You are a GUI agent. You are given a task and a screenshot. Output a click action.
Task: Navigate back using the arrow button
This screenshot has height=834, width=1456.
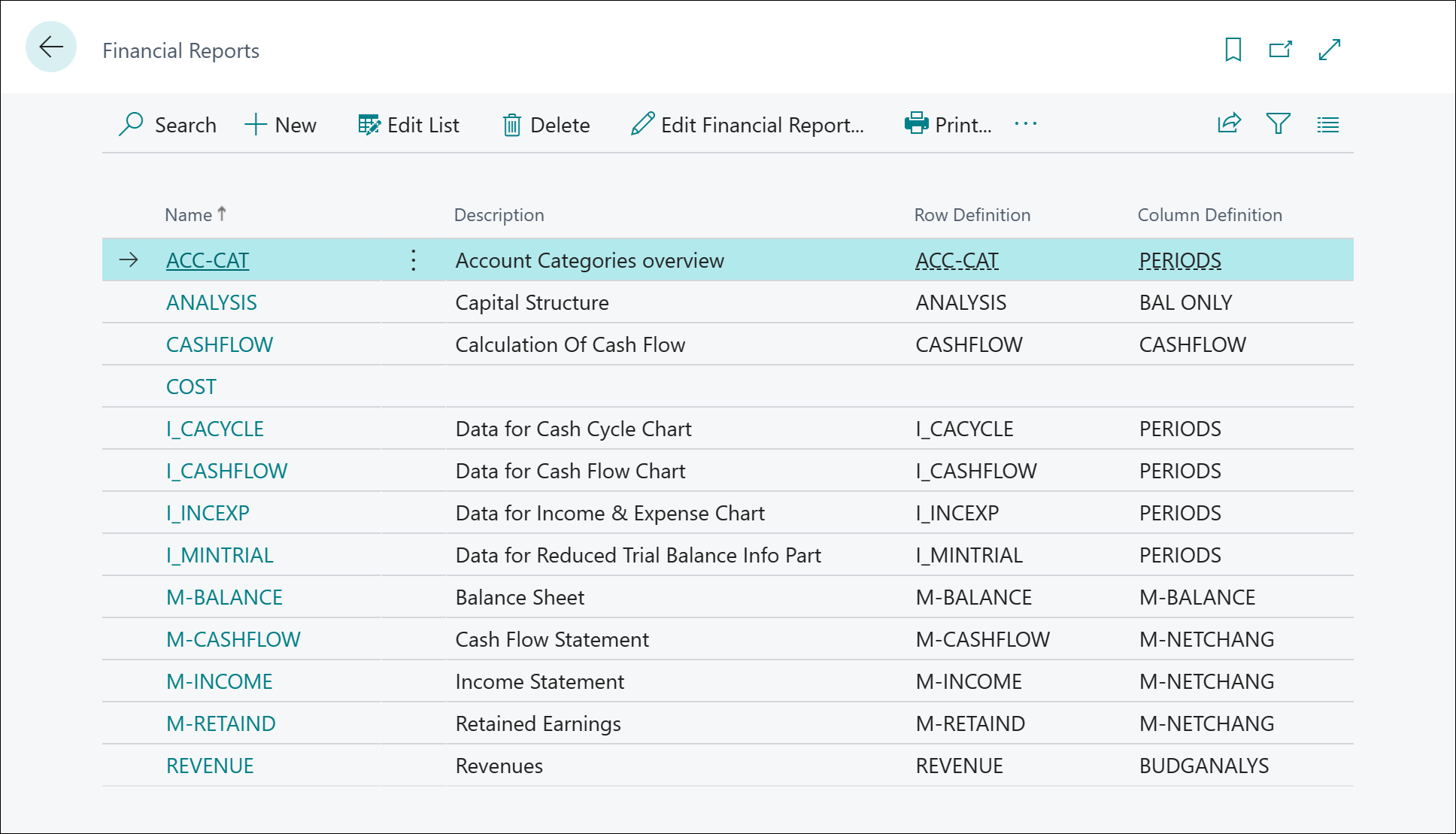pos(50,47)
